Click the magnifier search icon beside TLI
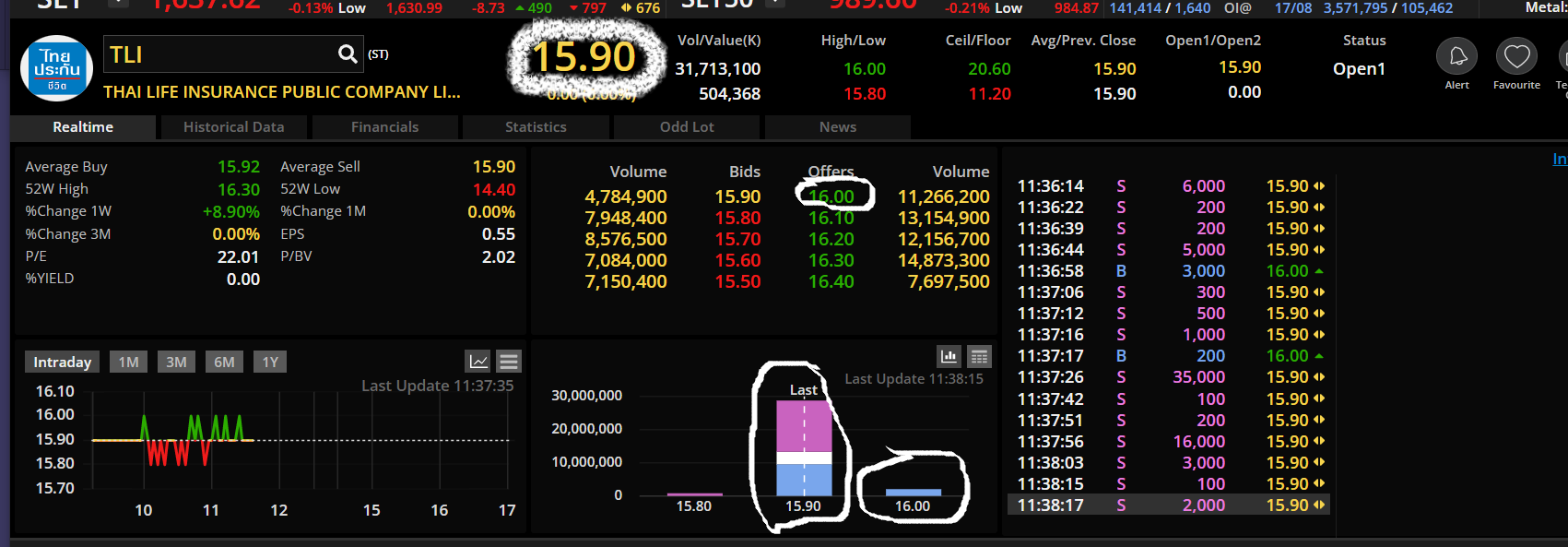Image resolution: width=1568 pixels, height=547 pixels. [x=348, y=54]
